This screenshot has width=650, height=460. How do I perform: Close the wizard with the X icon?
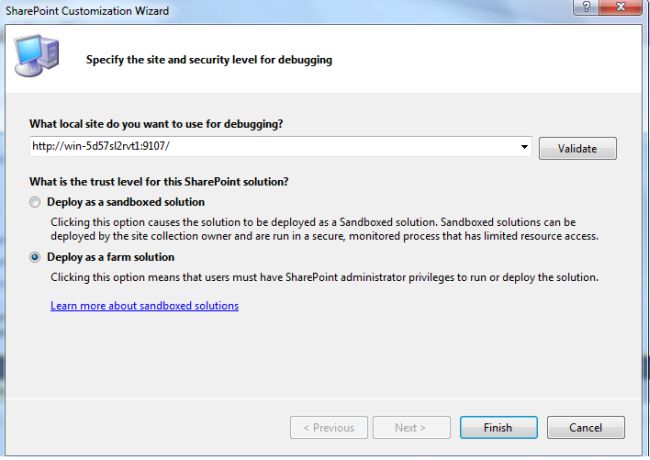click(621, 7)
